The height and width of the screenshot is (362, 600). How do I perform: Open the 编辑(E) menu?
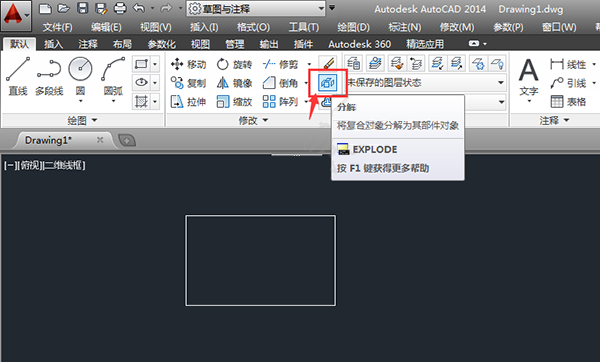tap(106, 27)
